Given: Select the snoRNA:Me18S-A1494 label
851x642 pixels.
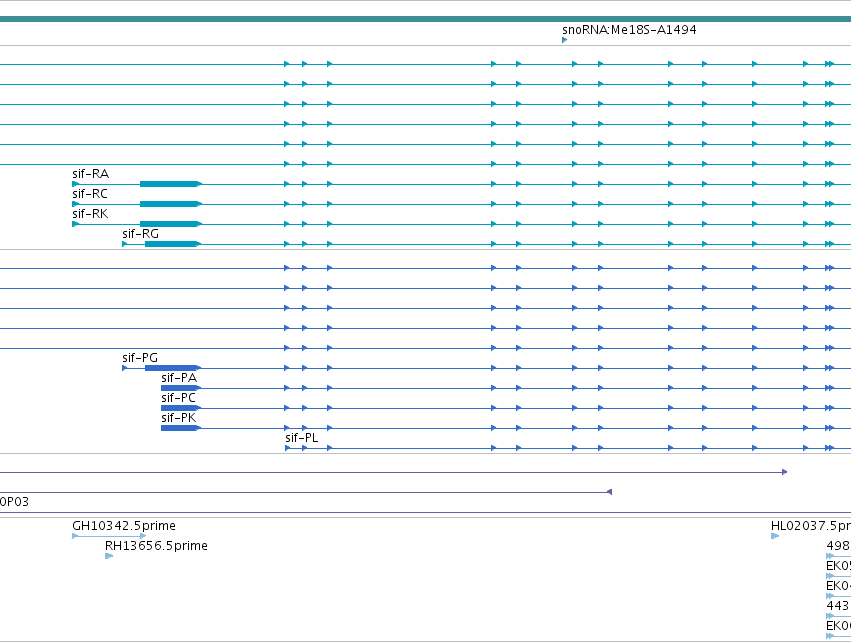Looking at the screenshot, I should [629, 29].
